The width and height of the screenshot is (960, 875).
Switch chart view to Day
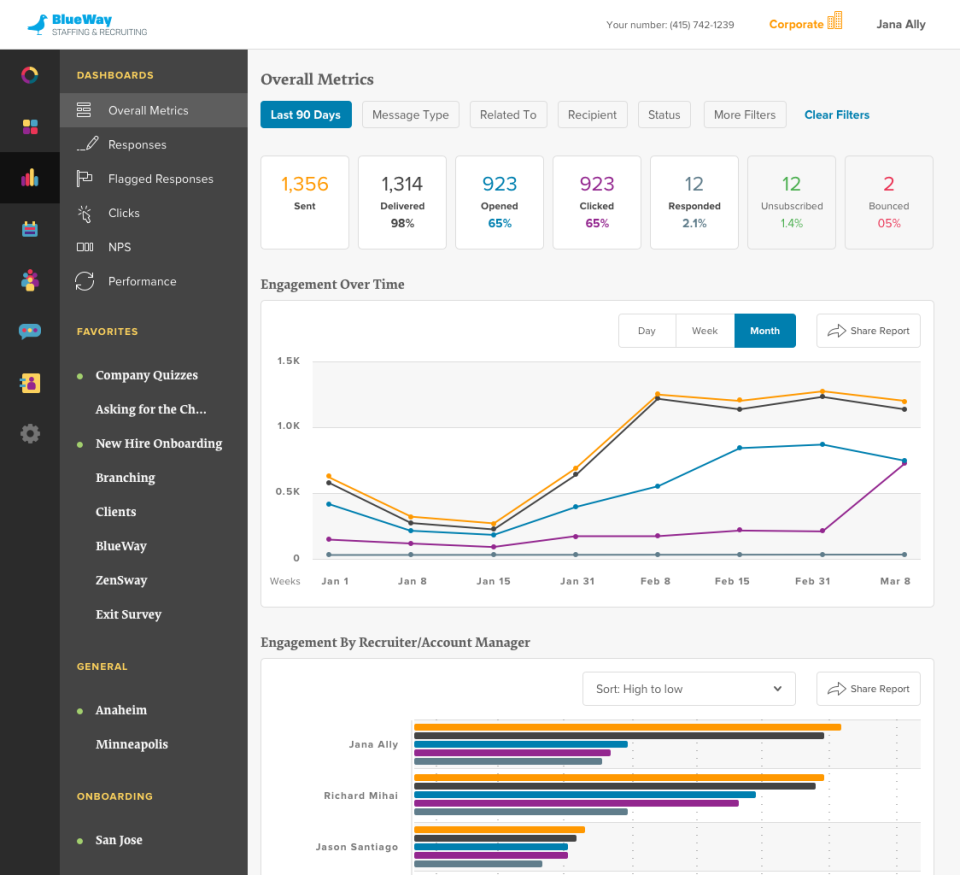point(647,331)
